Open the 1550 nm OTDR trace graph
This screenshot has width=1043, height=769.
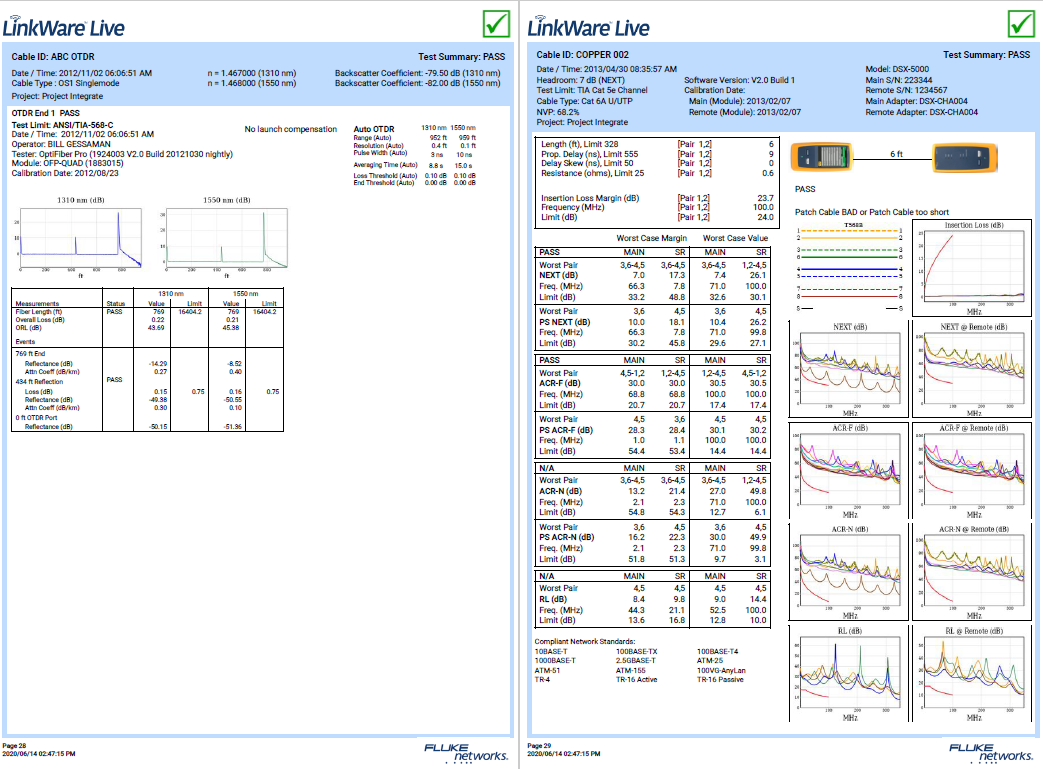click(x=224, y=236)
